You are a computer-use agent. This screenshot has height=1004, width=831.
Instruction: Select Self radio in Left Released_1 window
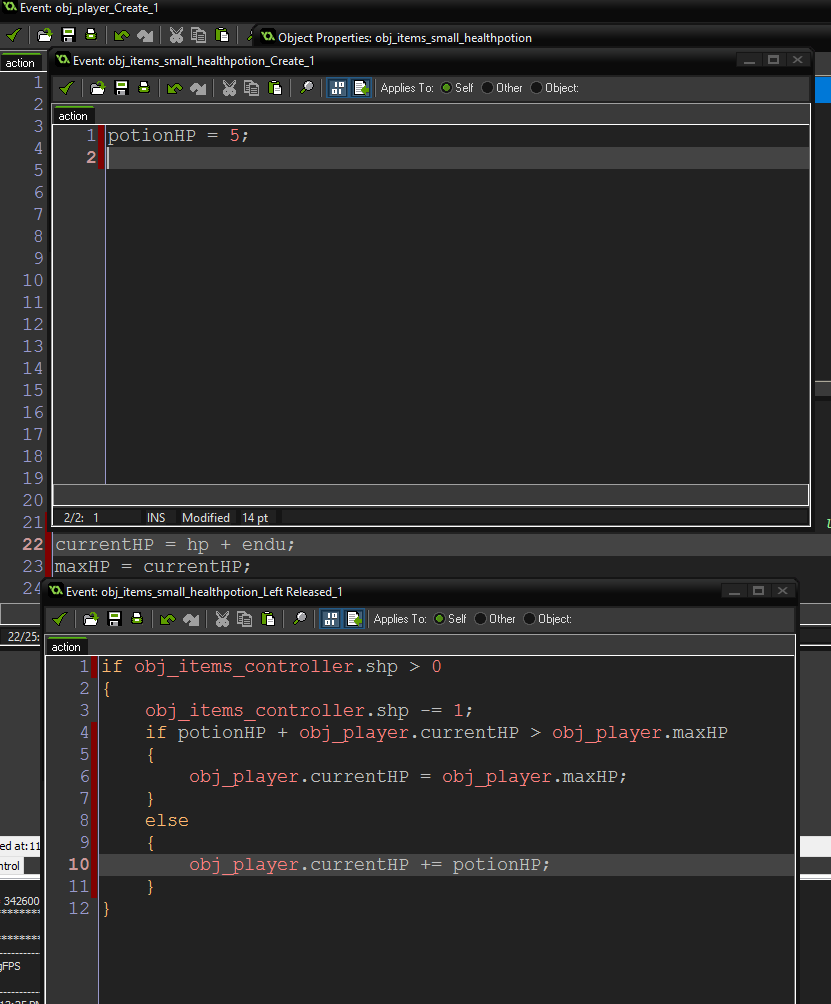click(439, 619)
